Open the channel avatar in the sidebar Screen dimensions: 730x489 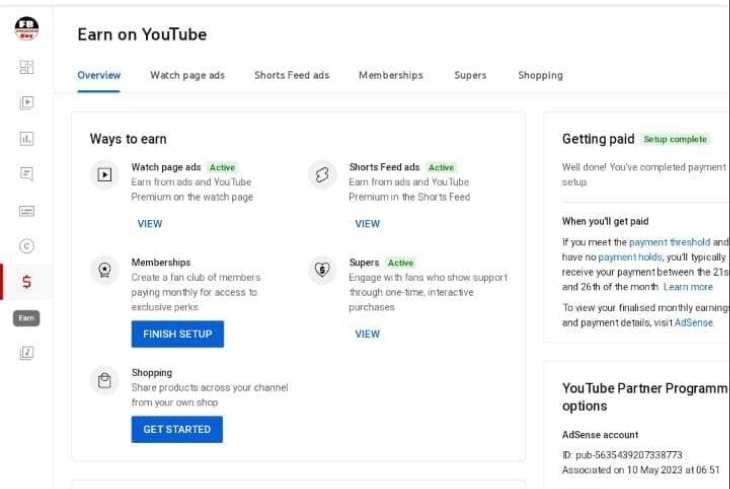(x=27, y=28)
